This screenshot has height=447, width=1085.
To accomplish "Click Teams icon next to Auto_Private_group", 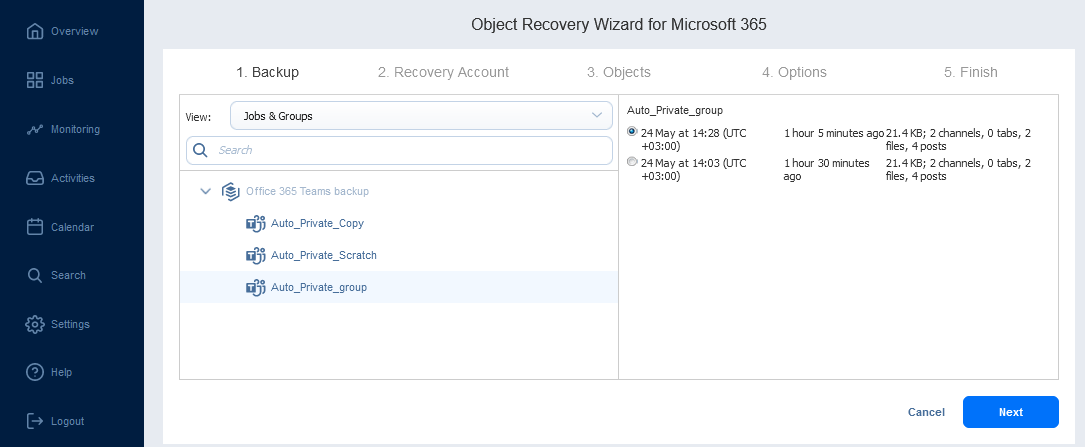I will (256, 287).
